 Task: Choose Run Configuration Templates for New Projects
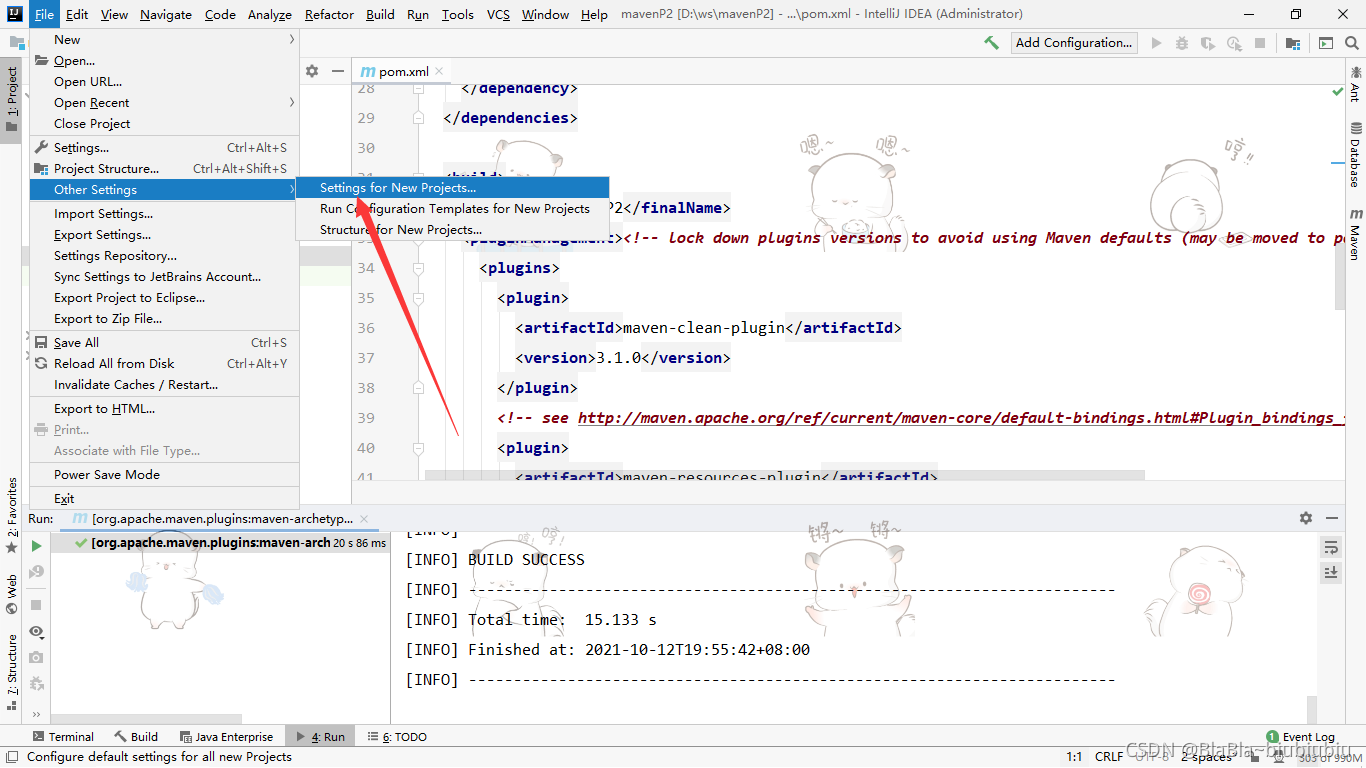tap(453, 209)
